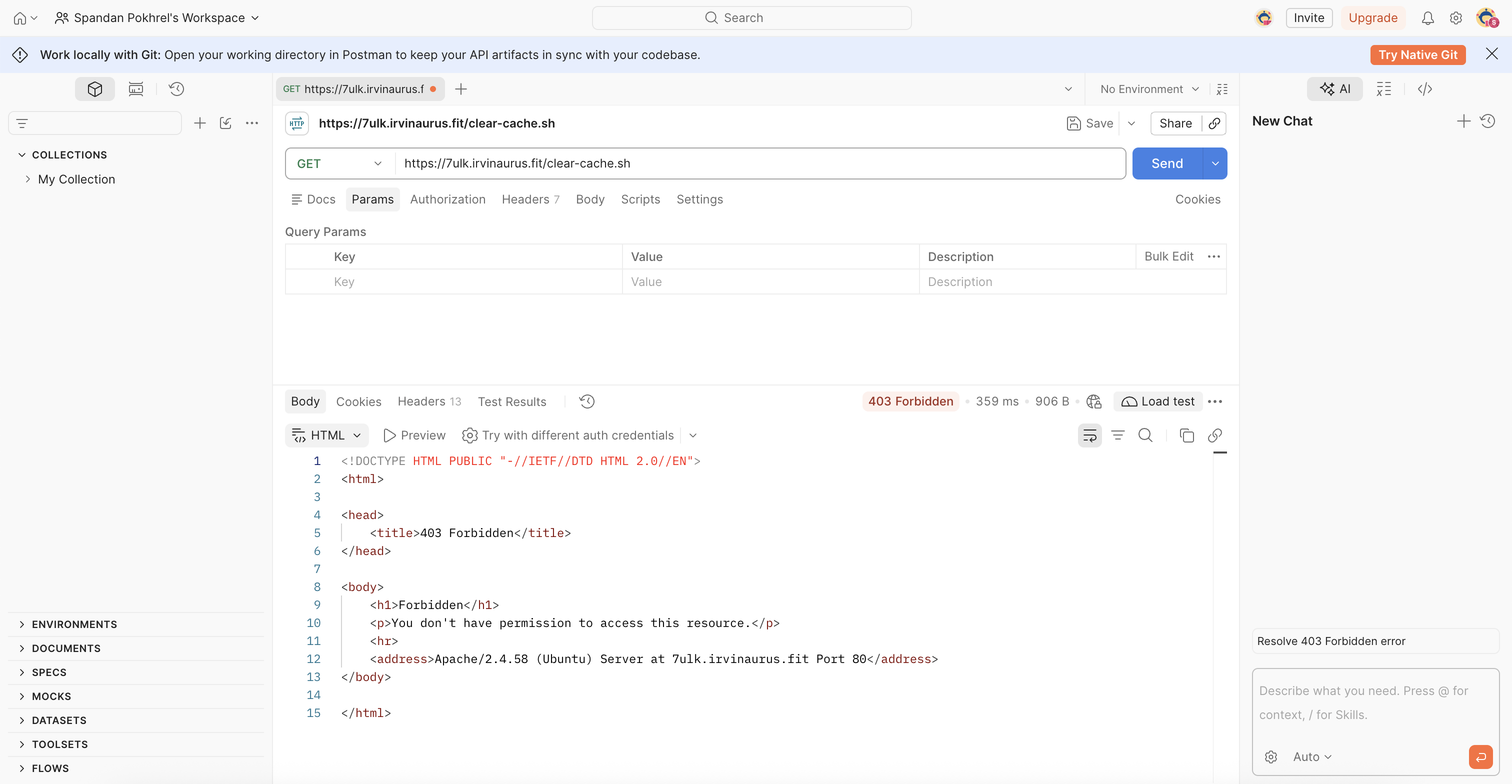Viewport: 1512px width, 784px height.
Task: Click the request URL input field
Action: pos(759,163)
